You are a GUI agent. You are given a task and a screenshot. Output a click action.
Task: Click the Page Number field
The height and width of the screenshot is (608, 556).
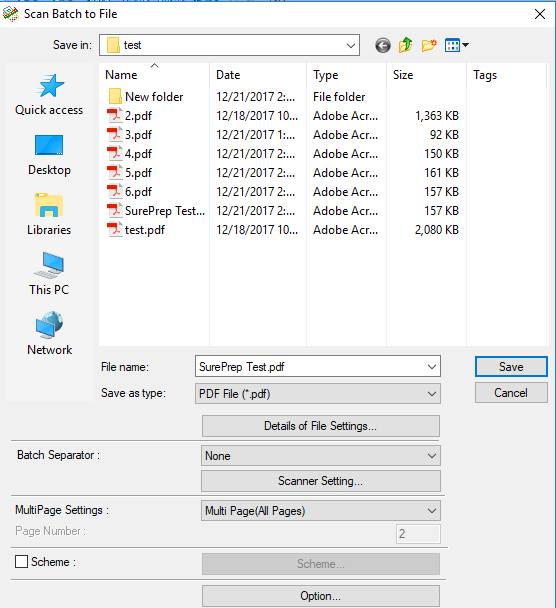click(418, 534)
